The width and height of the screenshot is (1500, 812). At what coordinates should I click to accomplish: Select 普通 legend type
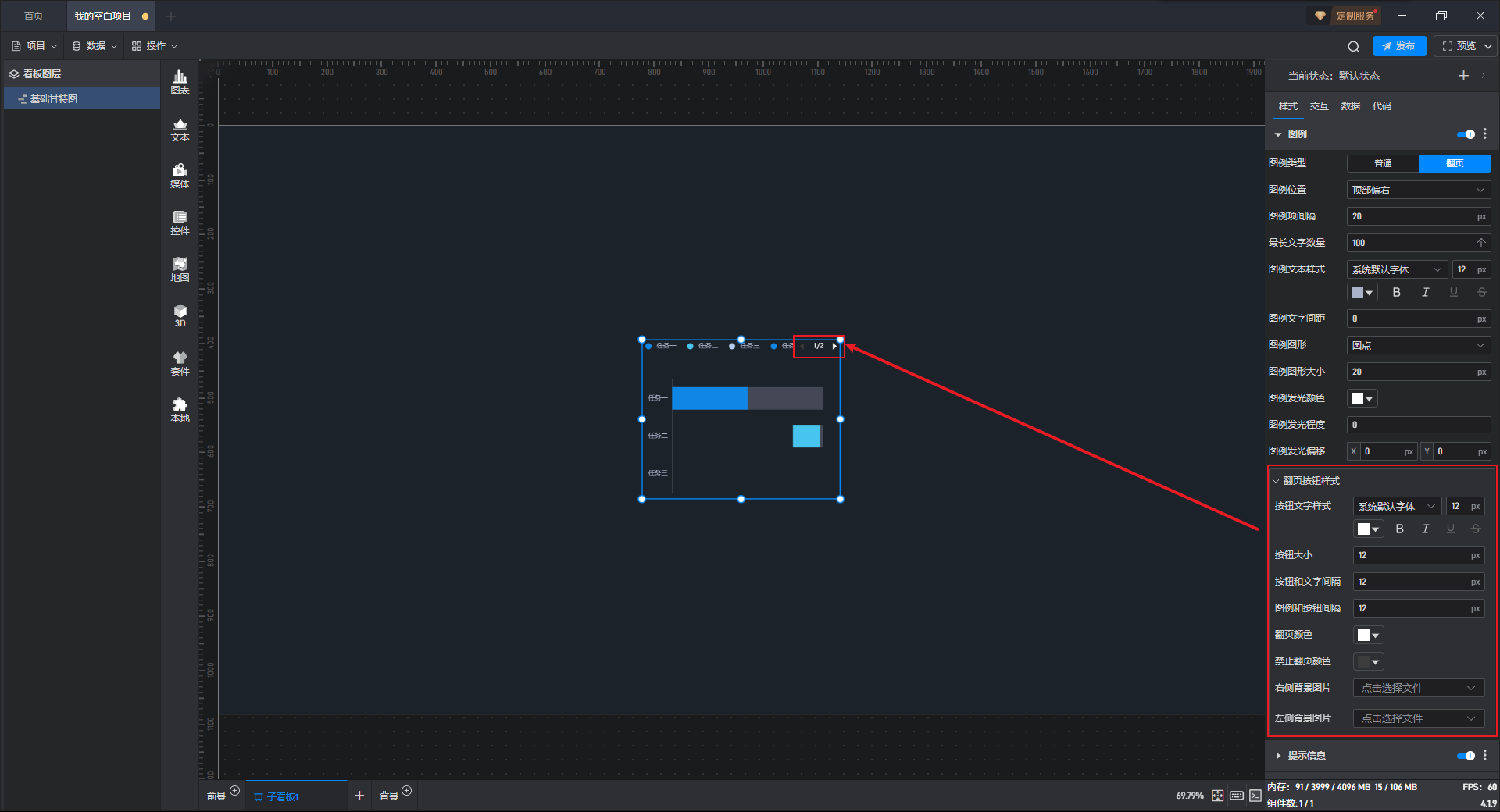pos(1383,163)
